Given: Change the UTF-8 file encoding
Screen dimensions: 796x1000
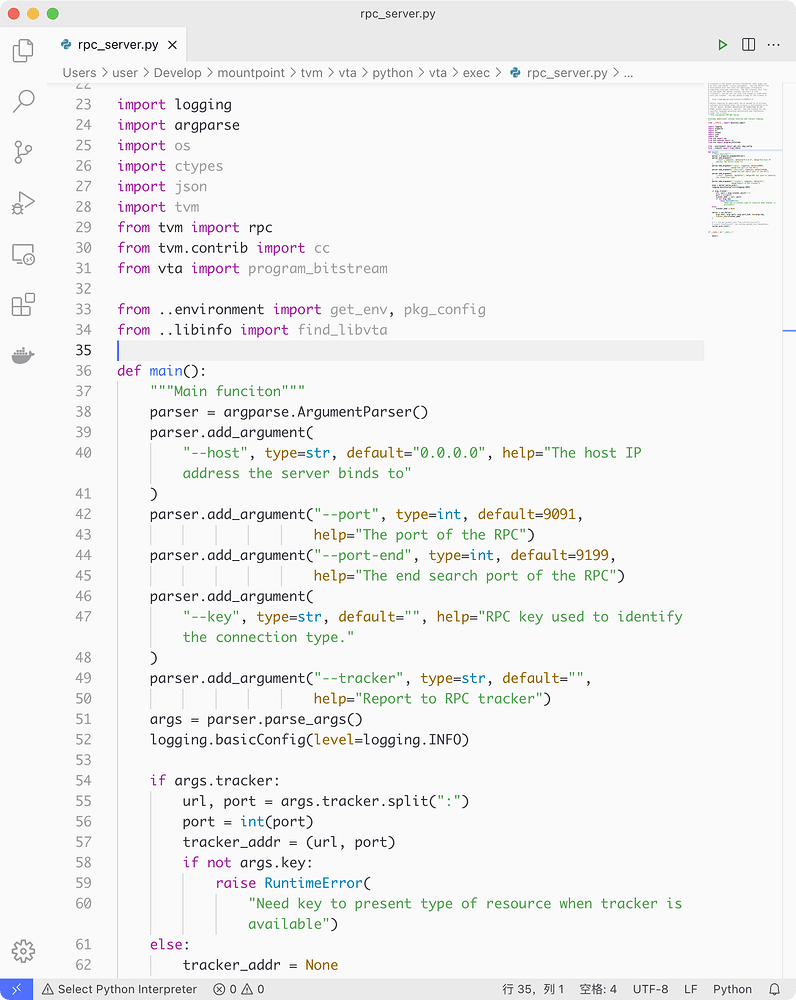Looking at the screenshot, I should (649, 989).
